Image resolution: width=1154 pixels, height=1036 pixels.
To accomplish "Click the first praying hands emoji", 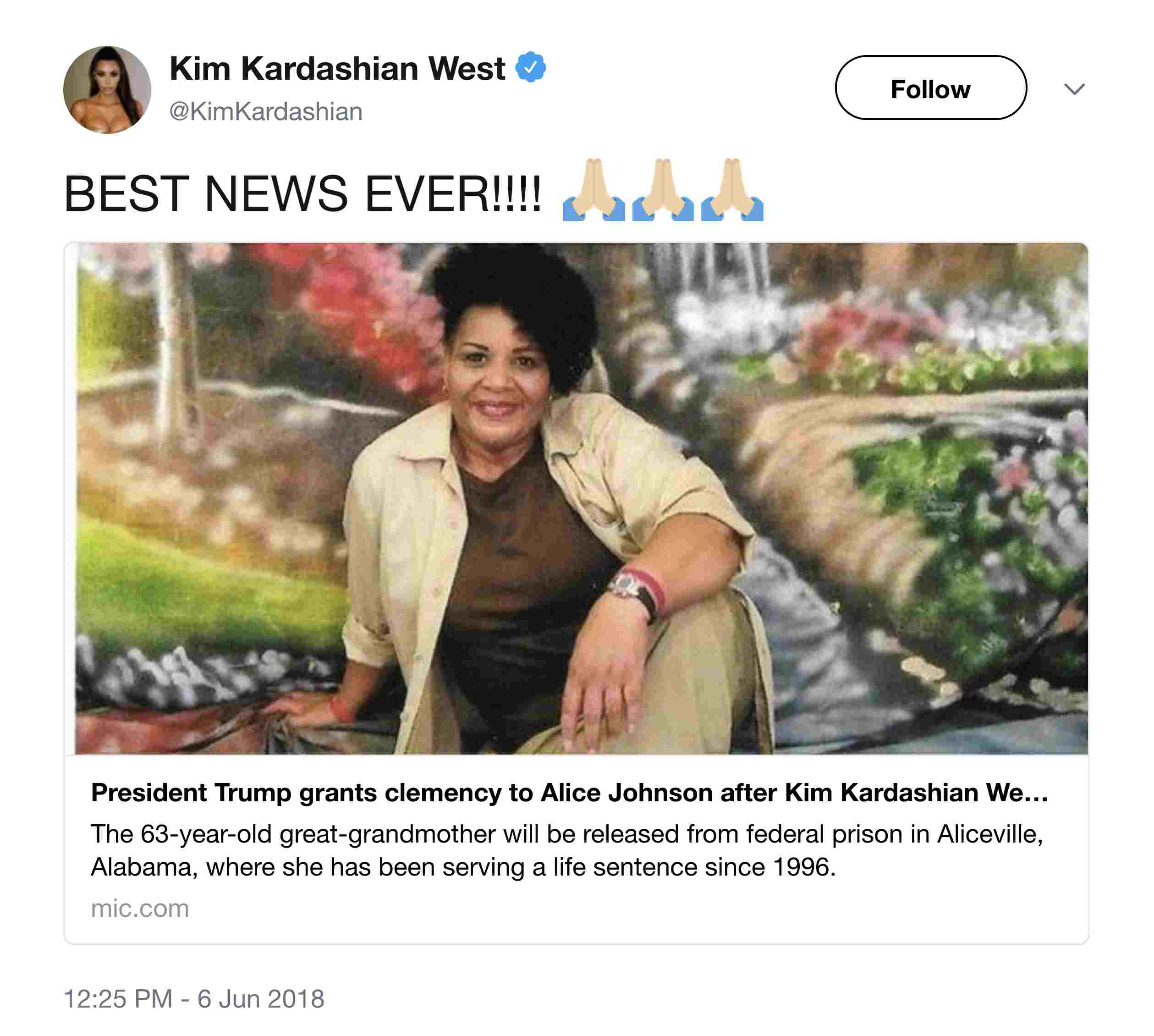I will pos(593,190).
